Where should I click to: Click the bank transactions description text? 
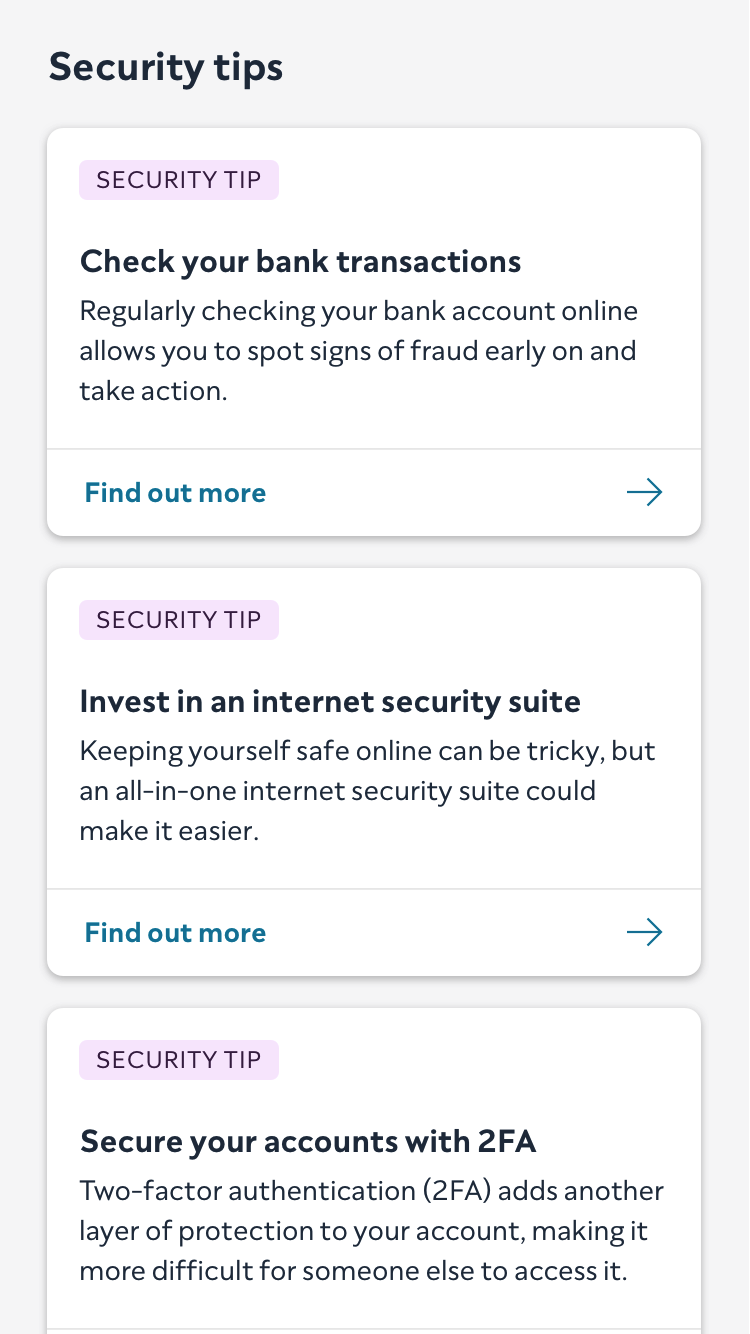coord(358,350)
